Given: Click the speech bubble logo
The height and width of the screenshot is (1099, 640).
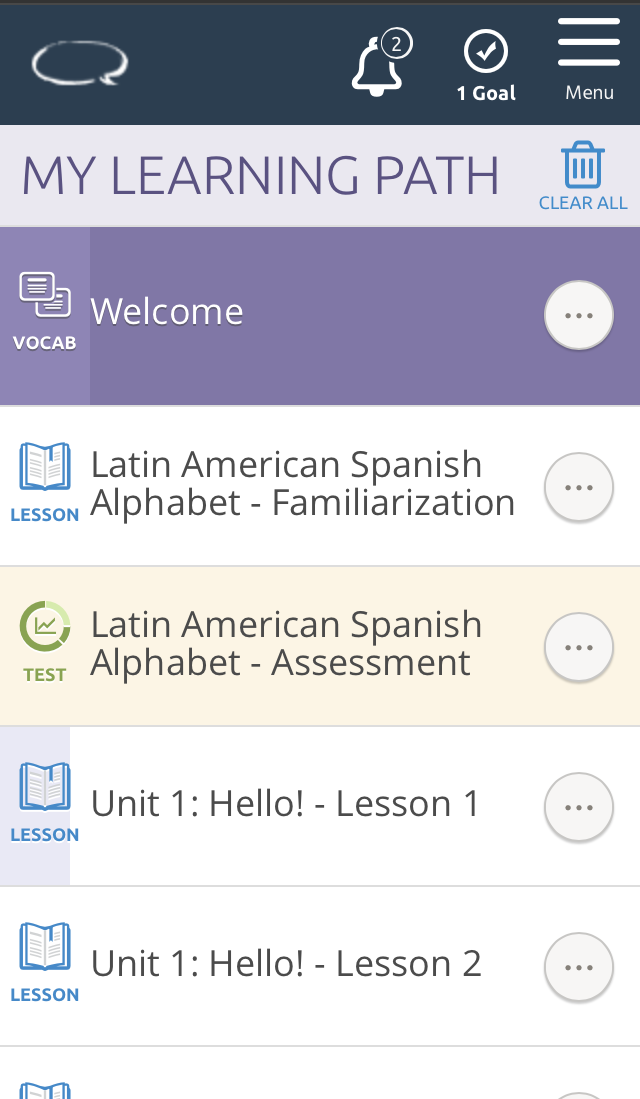Looking at the screenshot, I should click(80, 64).
